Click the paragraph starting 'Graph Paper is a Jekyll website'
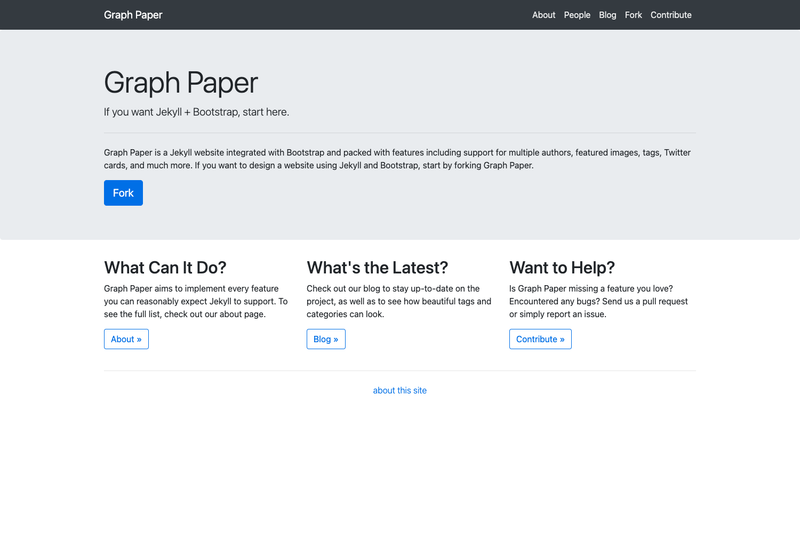Screen dimensions: 800x533 click(397, 159)
